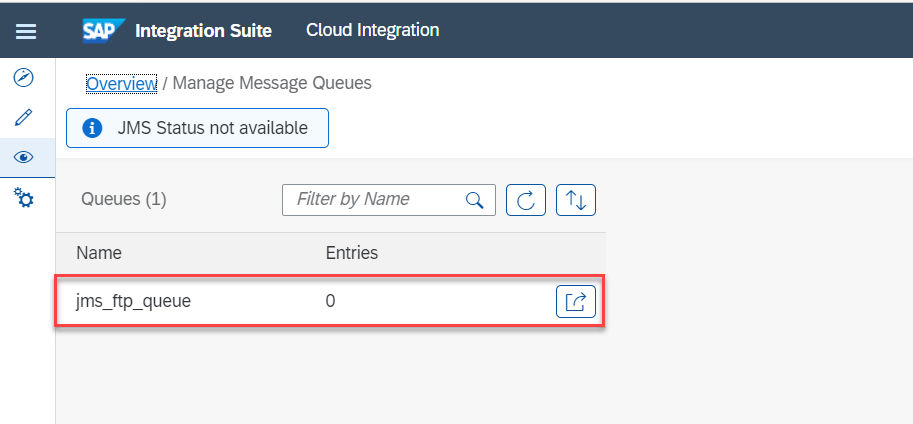This screenshot has height=424, width=913.
Task: Select the jms_ftp_queue row
Action: pos(200,301)
